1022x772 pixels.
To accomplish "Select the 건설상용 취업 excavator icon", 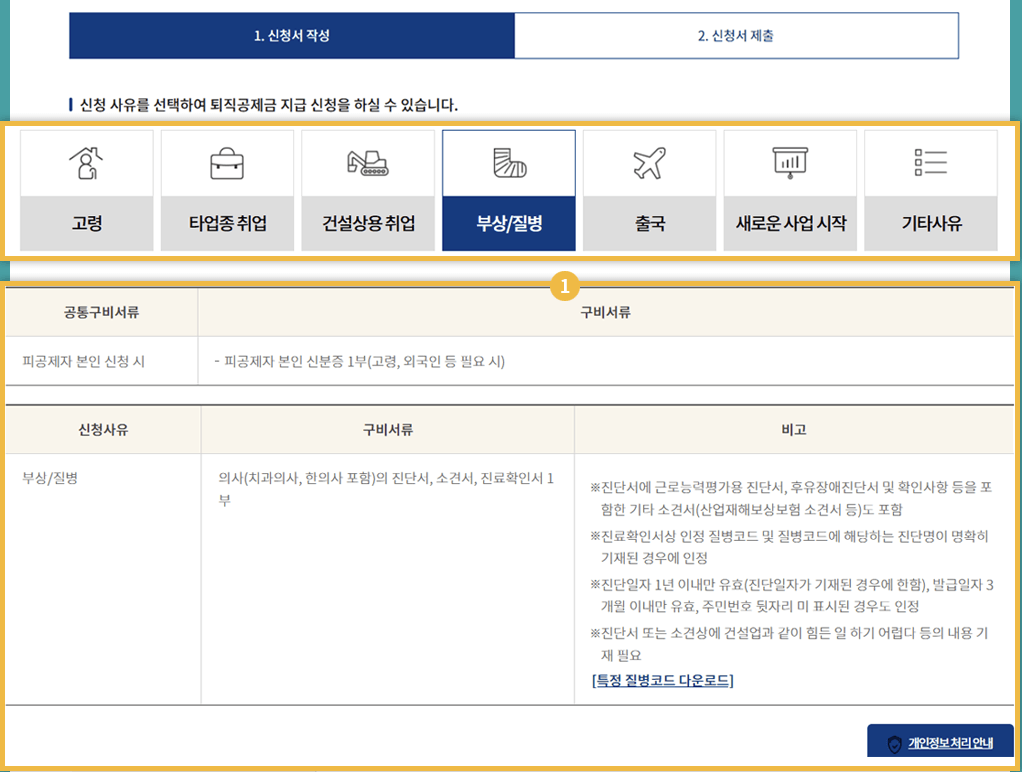I will point(368,162).
